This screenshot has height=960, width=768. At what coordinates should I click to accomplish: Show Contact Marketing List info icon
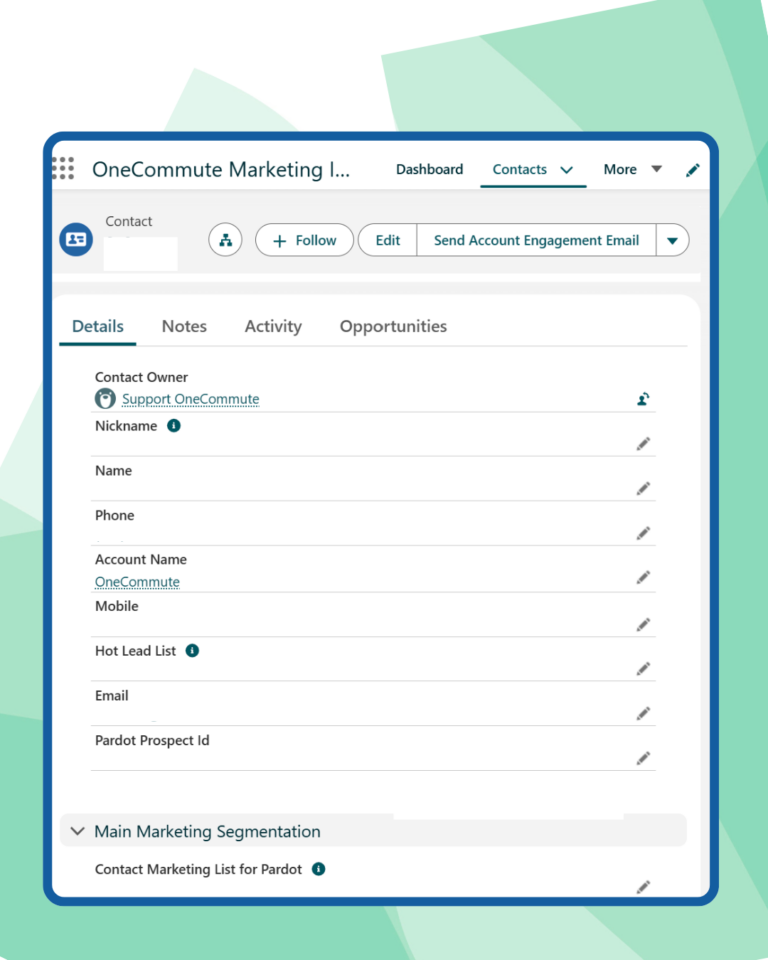pos(318,869)
